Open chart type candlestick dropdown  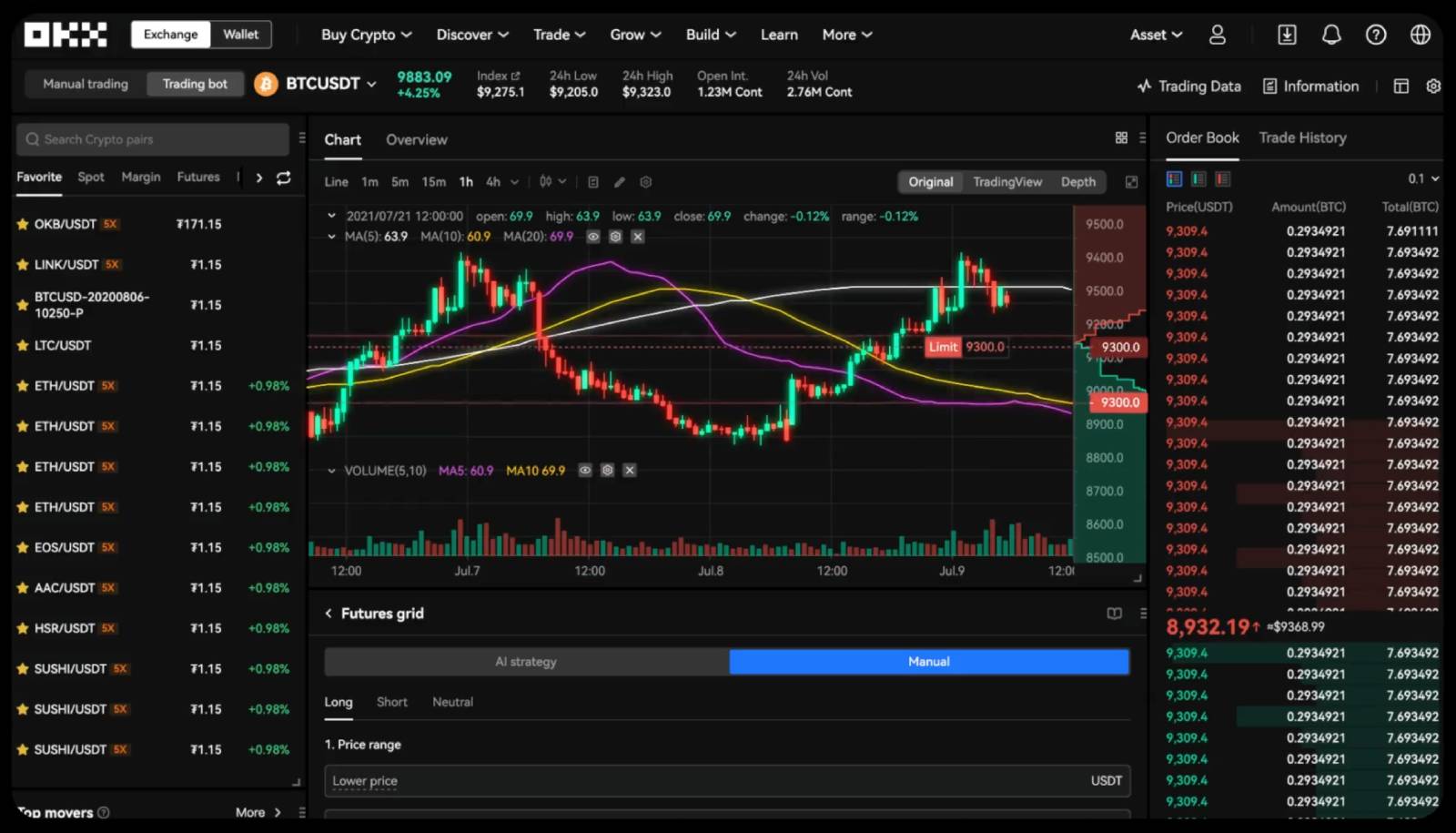click(552, 182)
